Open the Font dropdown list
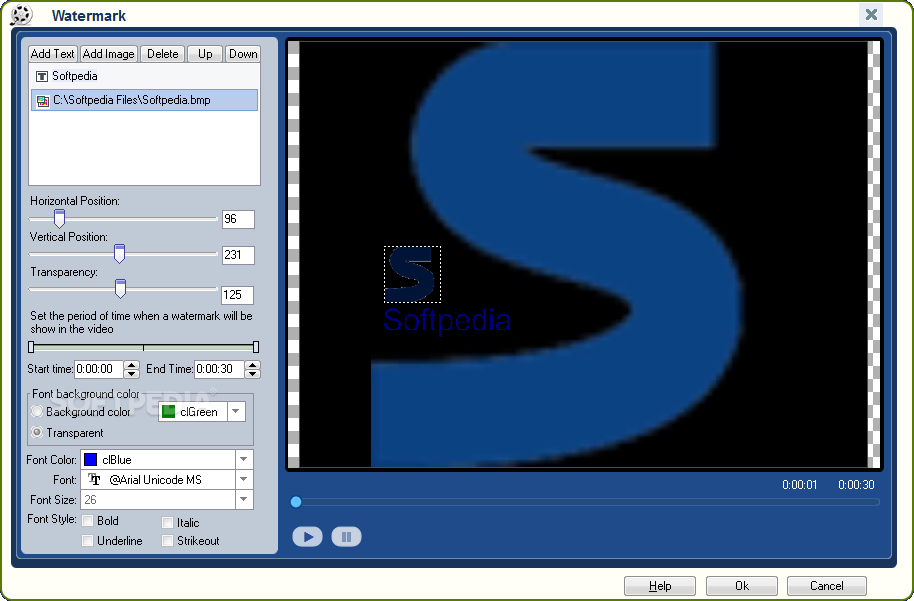Image resolution: width=914 pixels, height=601 pixels. click(244, 479)
